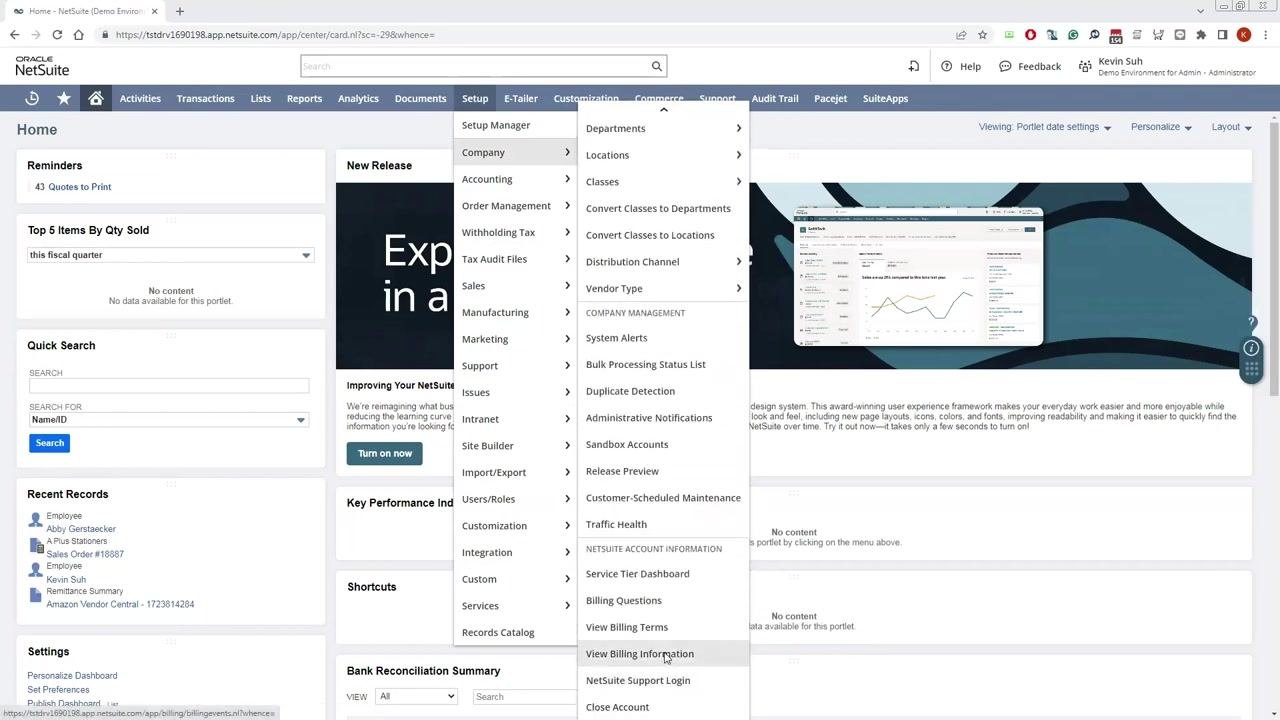
Task: Click Sandbox Accounts in the Company menu
Action: (x=663, y=444)
